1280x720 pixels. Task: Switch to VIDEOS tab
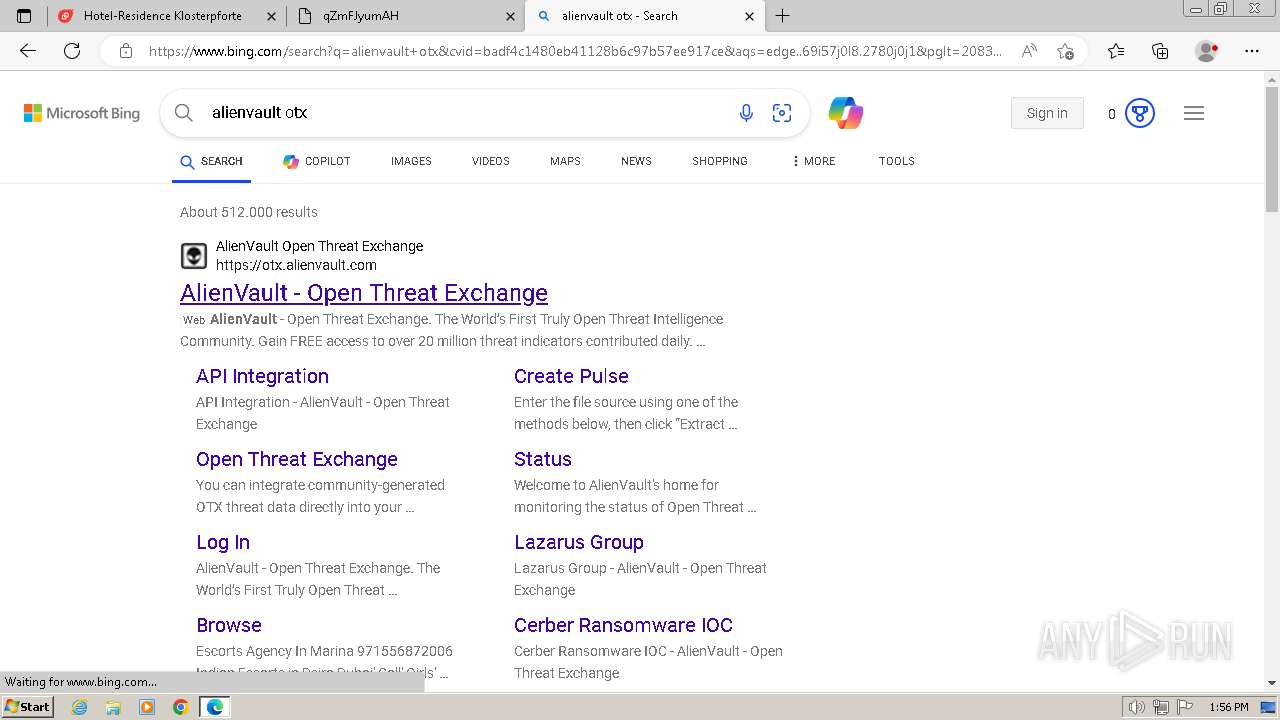[491, 161]
